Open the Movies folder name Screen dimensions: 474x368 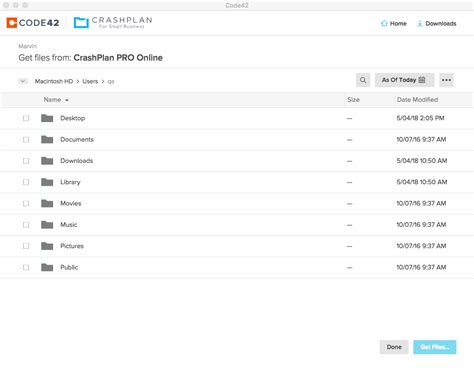click(x=70, y=204)
